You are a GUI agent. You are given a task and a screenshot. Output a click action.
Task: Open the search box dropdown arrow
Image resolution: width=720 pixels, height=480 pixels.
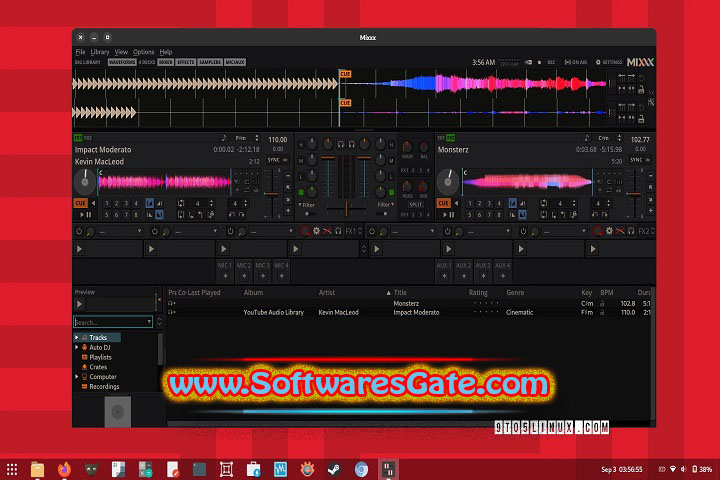point(149,322)
